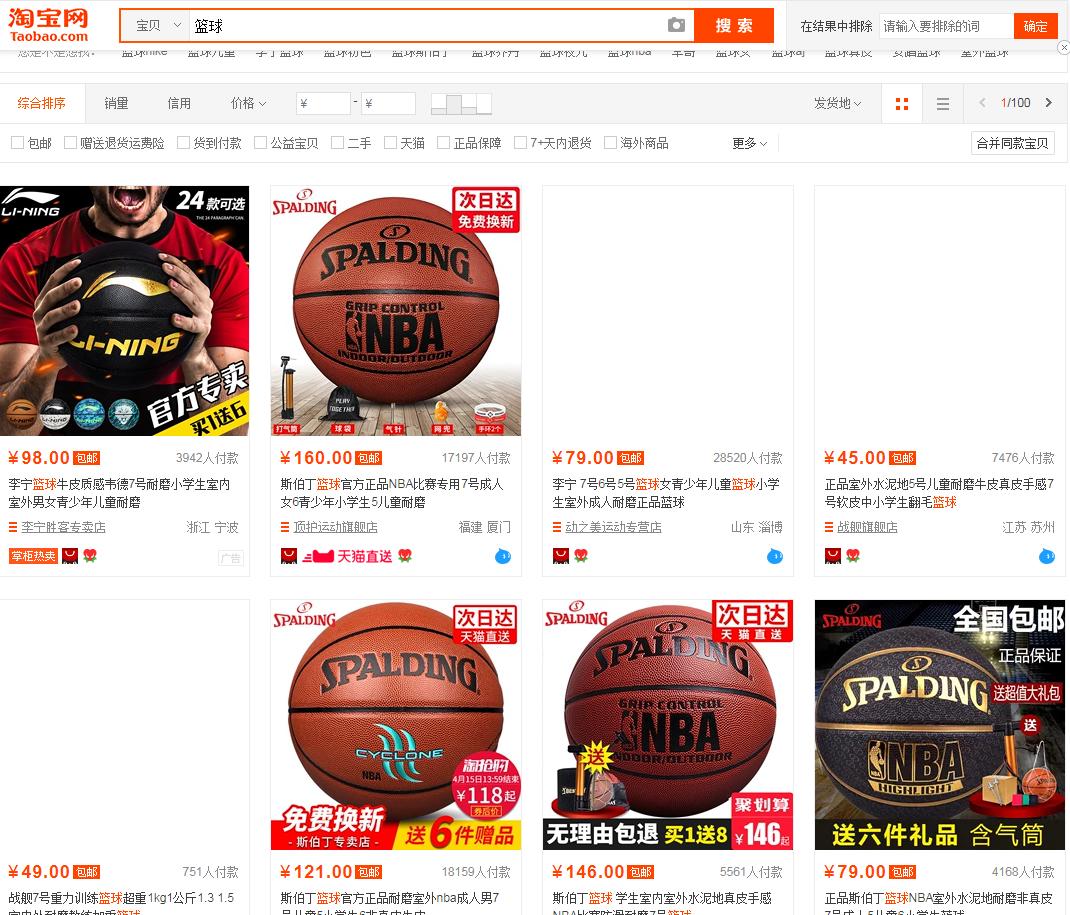This screenshot has height=915, width=1070.
Task: Open title 斯伯丁篮球官方正品NBA比赛专用7号成人
Action: pos(392,493)
